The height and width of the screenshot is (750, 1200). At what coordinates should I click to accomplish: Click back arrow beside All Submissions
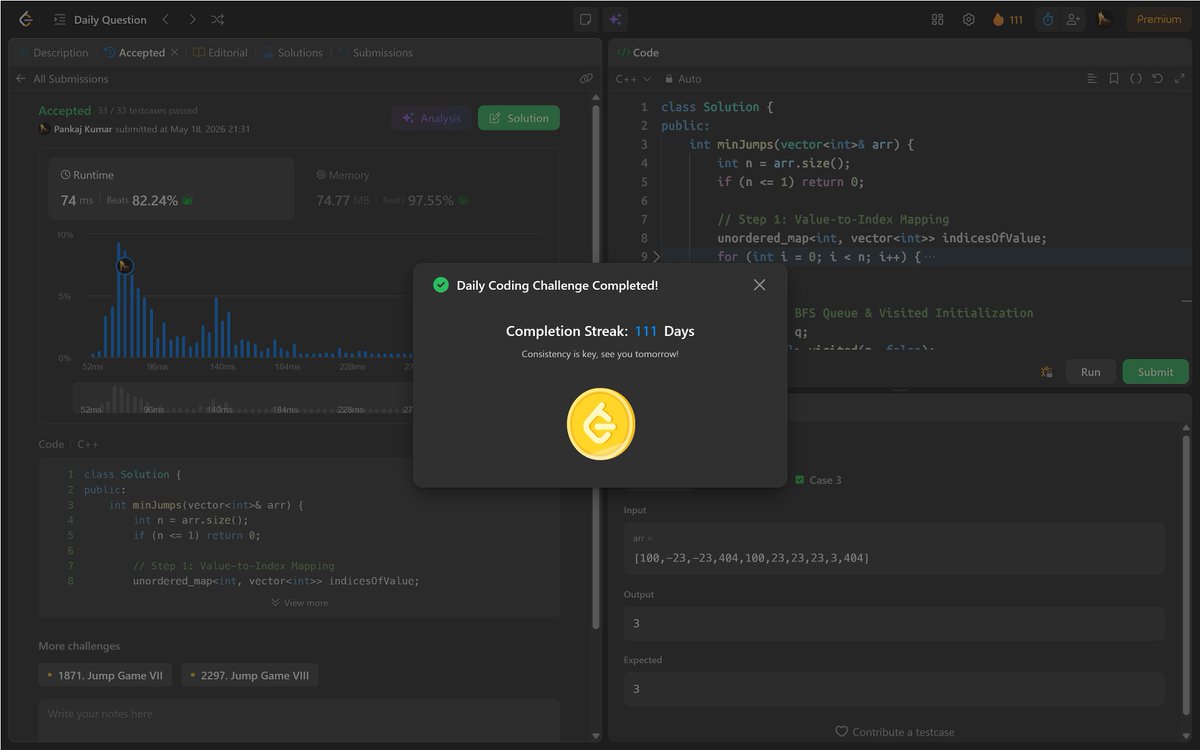click(x=21, y=78)
